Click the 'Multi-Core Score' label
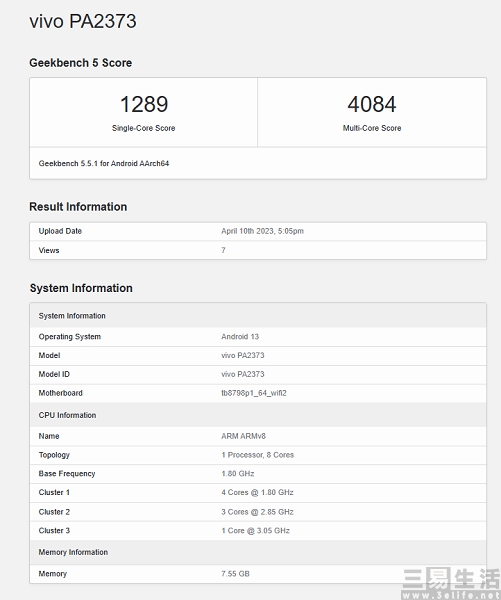The height and width of the screenshot is (600, 501). click(372, 128)
